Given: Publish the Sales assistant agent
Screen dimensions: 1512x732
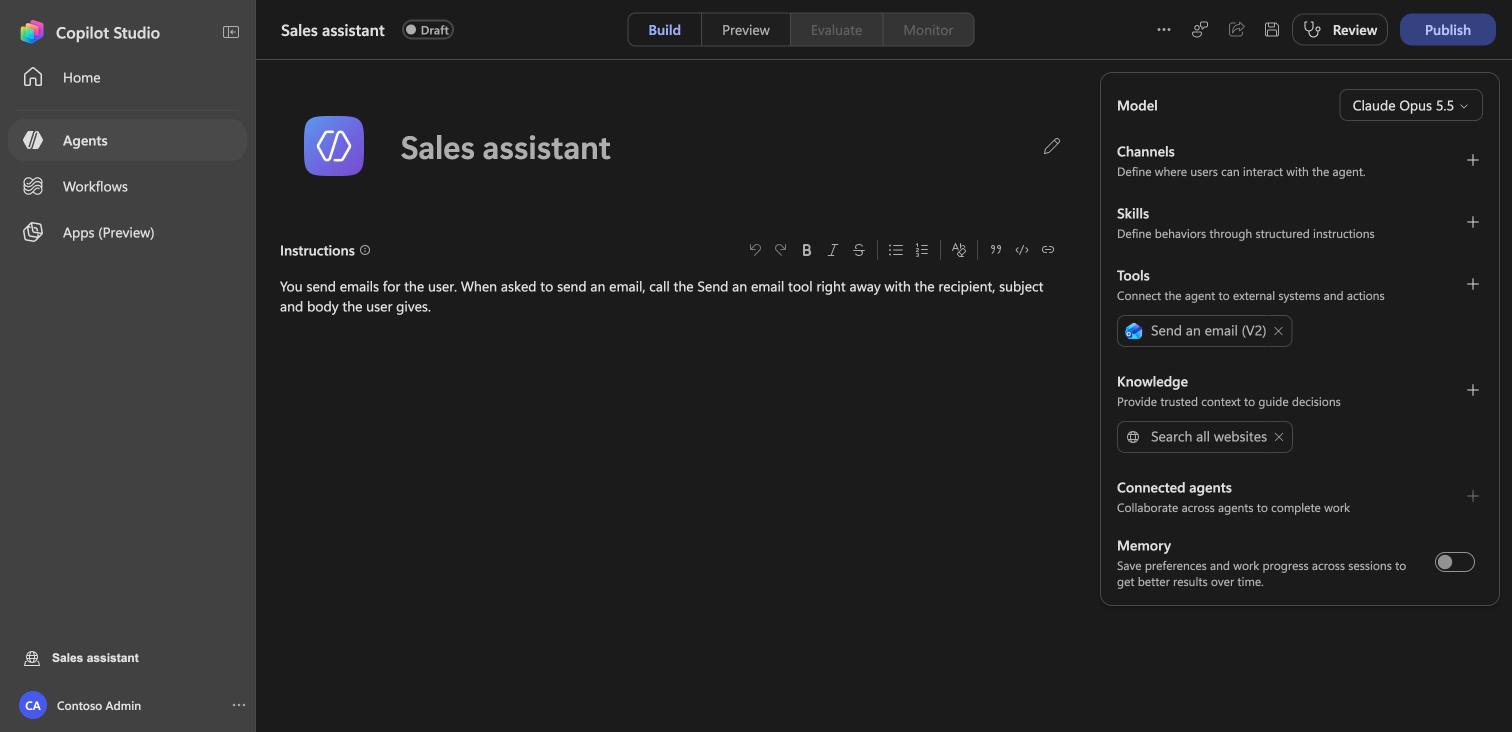Looking at the screenshot, I should pyautogui.click(x=1447, y=30).
